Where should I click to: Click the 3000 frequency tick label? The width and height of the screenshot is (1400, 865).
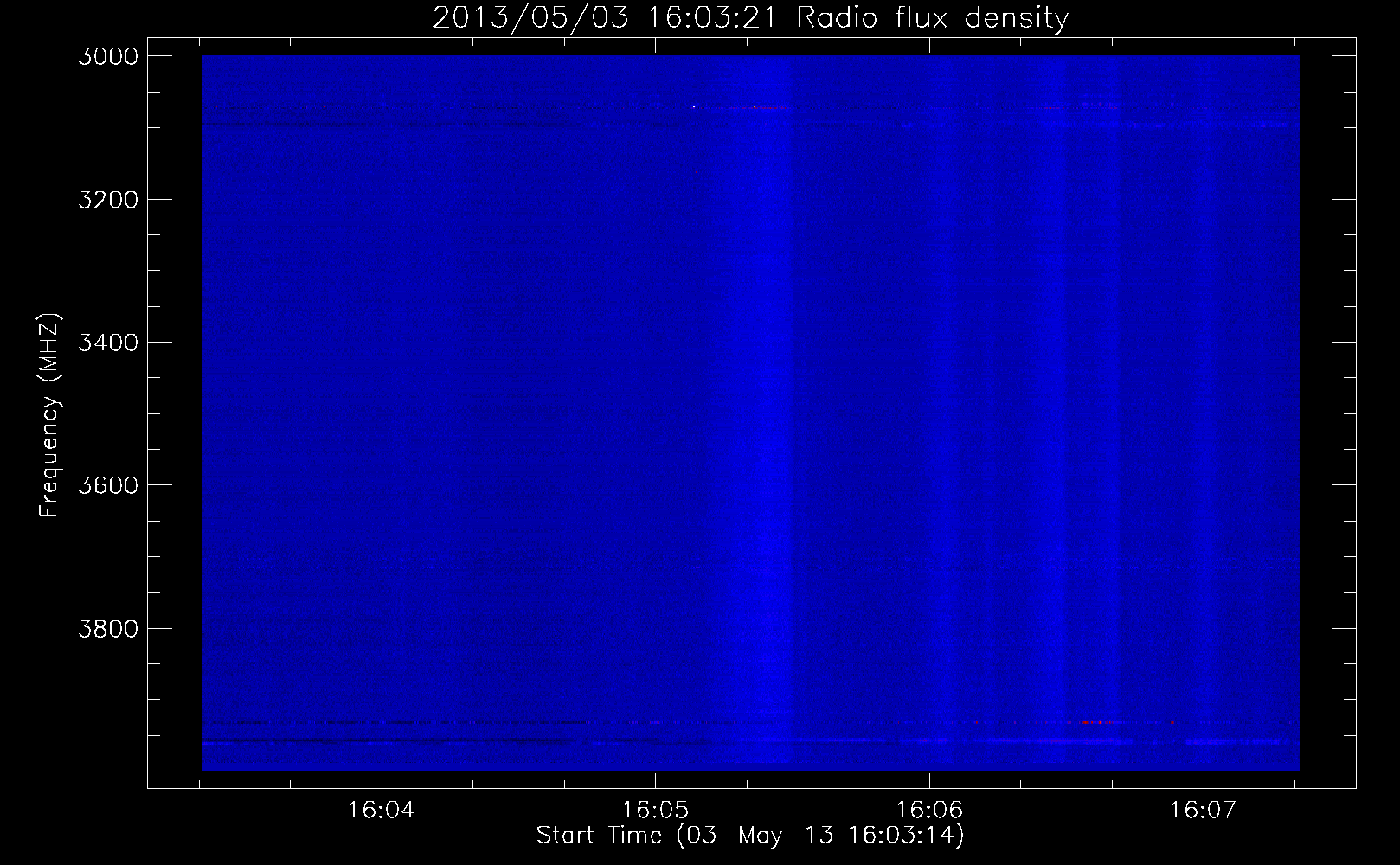pos(108,56)
